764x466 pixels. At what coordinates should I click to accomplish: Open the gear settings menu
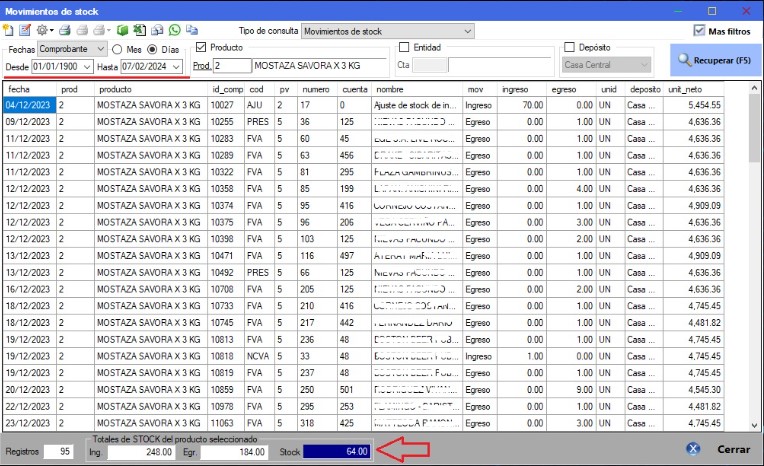click(44, 30)
